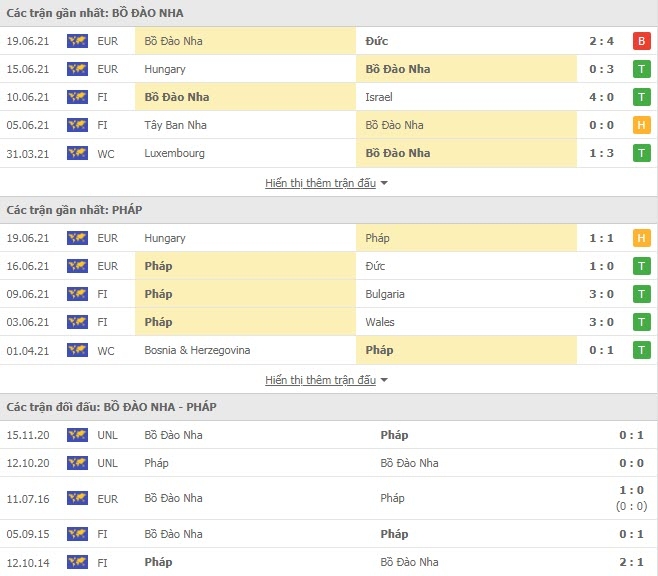This screenshot has height=576, width=658.
Task: Click green T badge for Pháp vs Wales
Action: point(641,322)
